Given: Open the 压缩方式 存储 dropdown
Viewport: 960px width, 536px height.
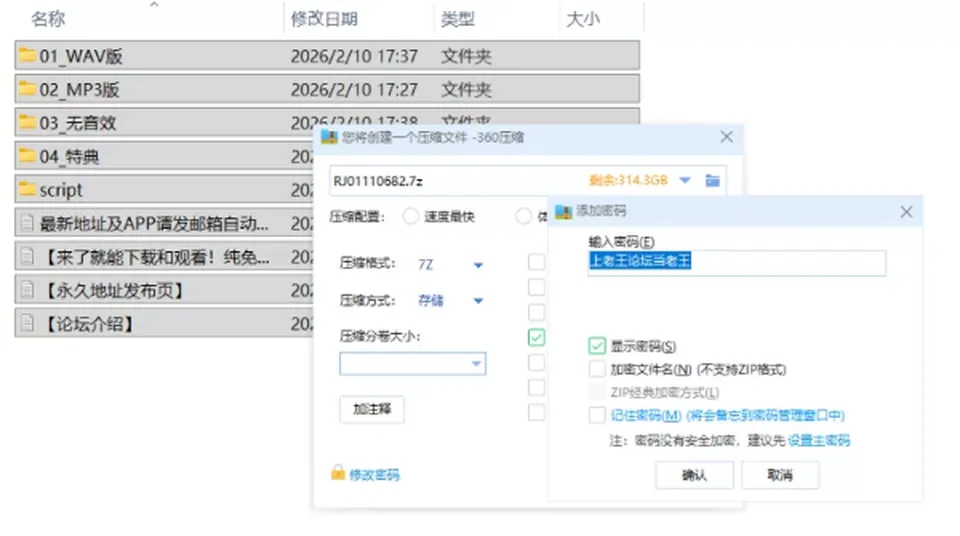Looking at the screenshot, I should point(478,301).
